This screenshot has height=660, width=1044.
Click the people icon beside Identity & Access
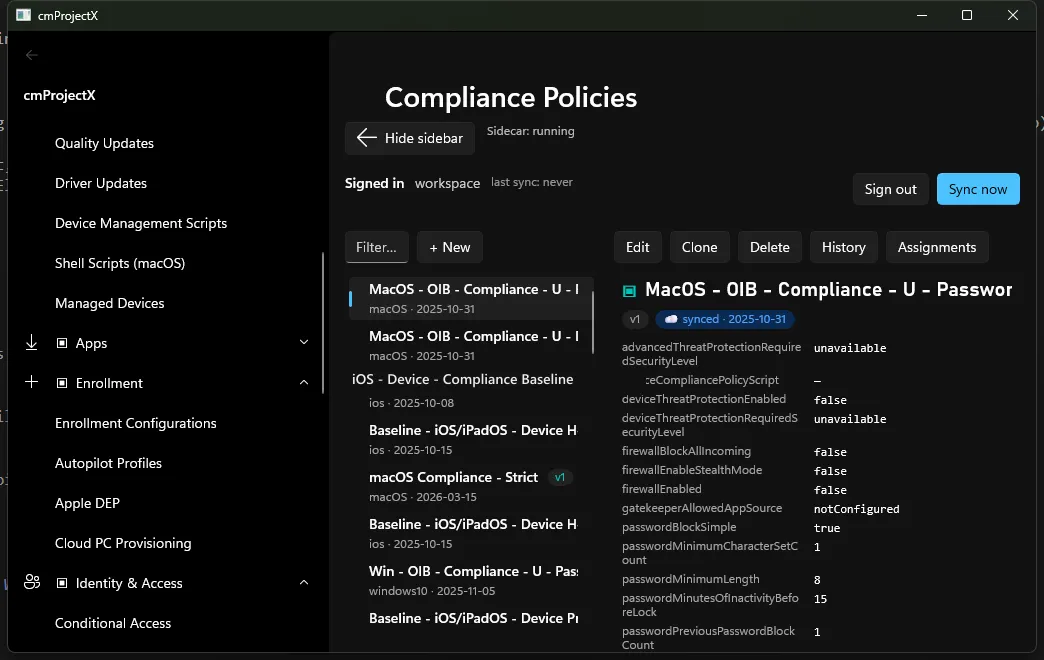32,582
